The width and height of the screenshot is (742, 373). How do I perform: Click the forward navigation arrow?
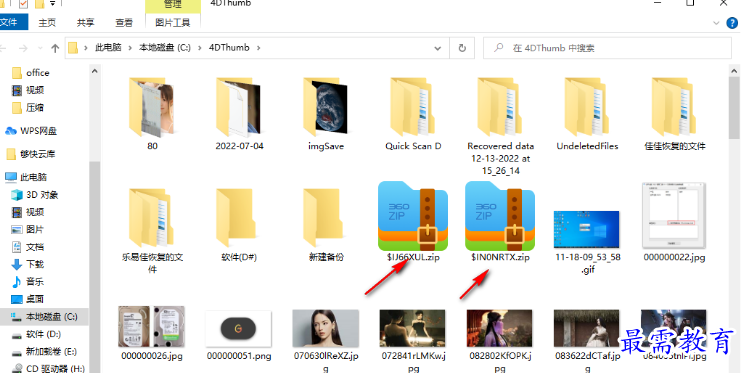click(23, 48)
